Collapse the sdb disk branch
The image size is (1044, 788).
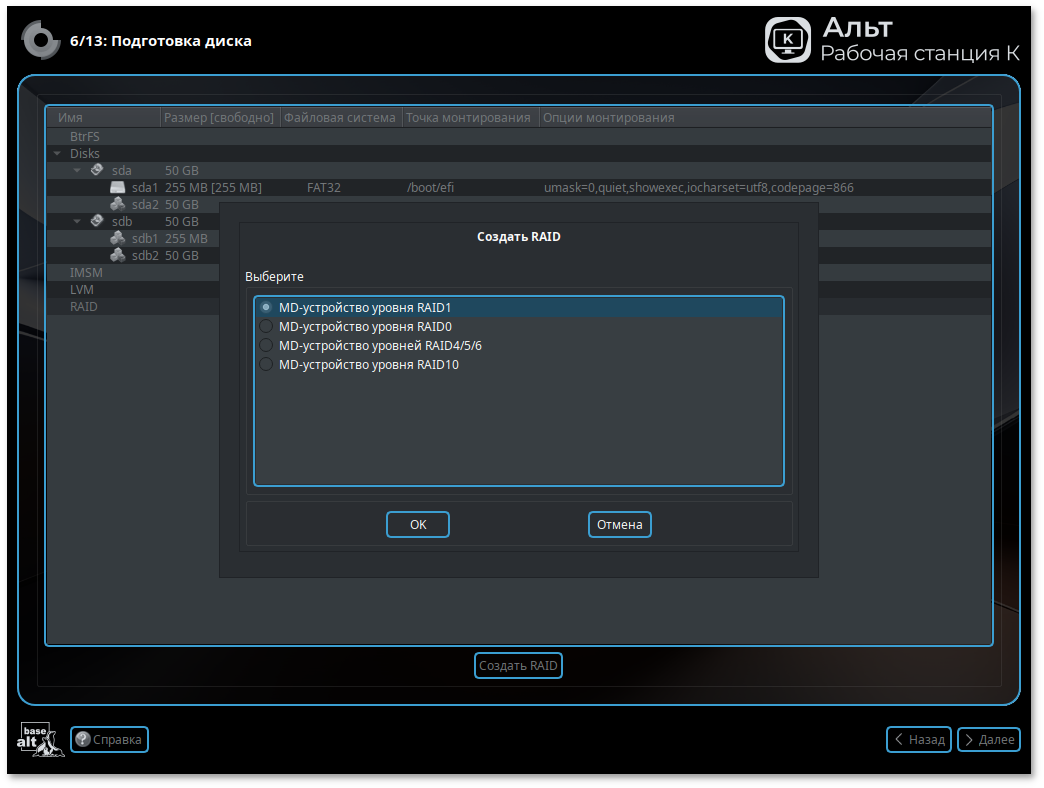pos(77,221)
